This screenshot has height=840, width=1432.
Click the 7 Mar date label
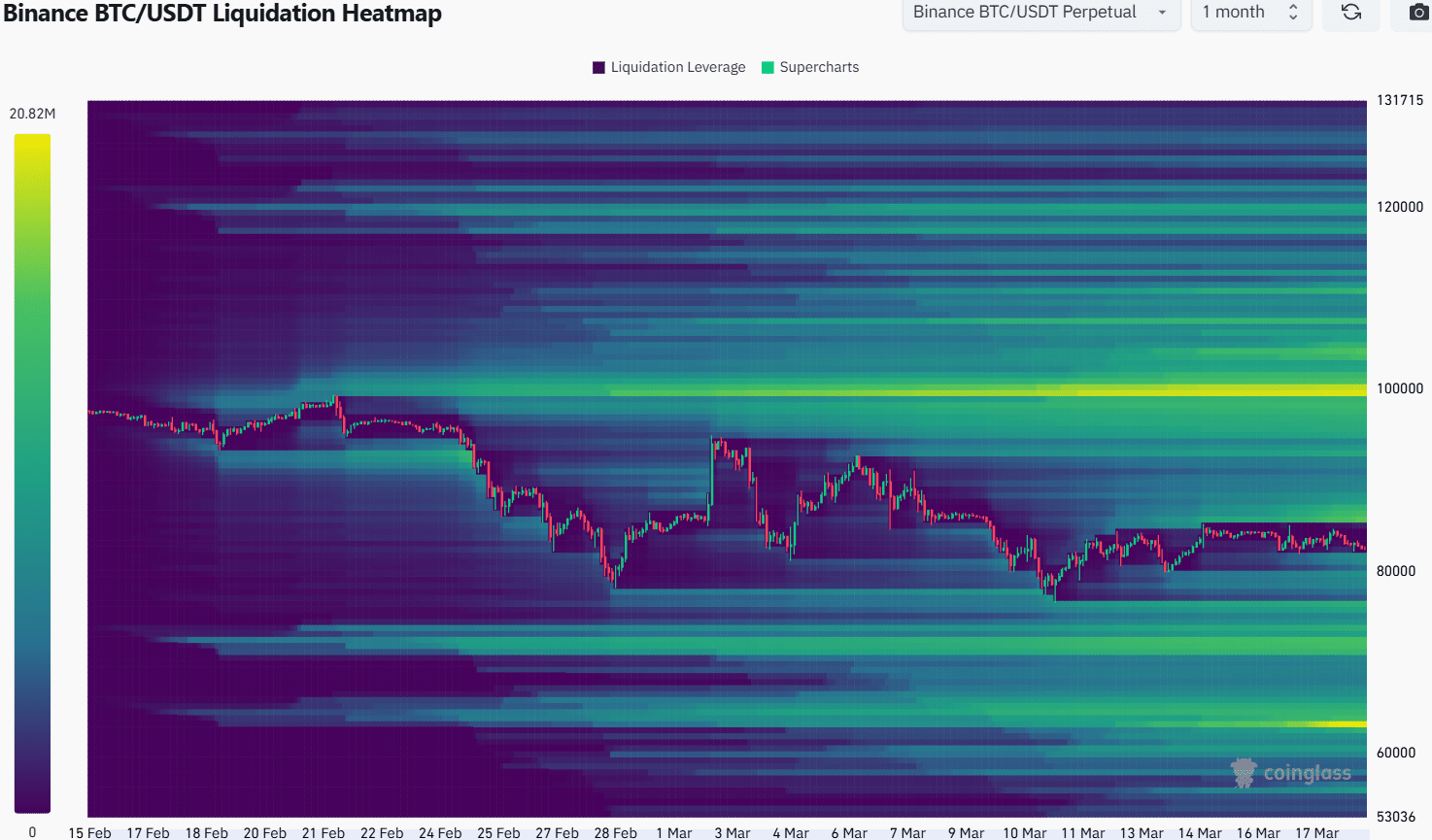(907, 833)
